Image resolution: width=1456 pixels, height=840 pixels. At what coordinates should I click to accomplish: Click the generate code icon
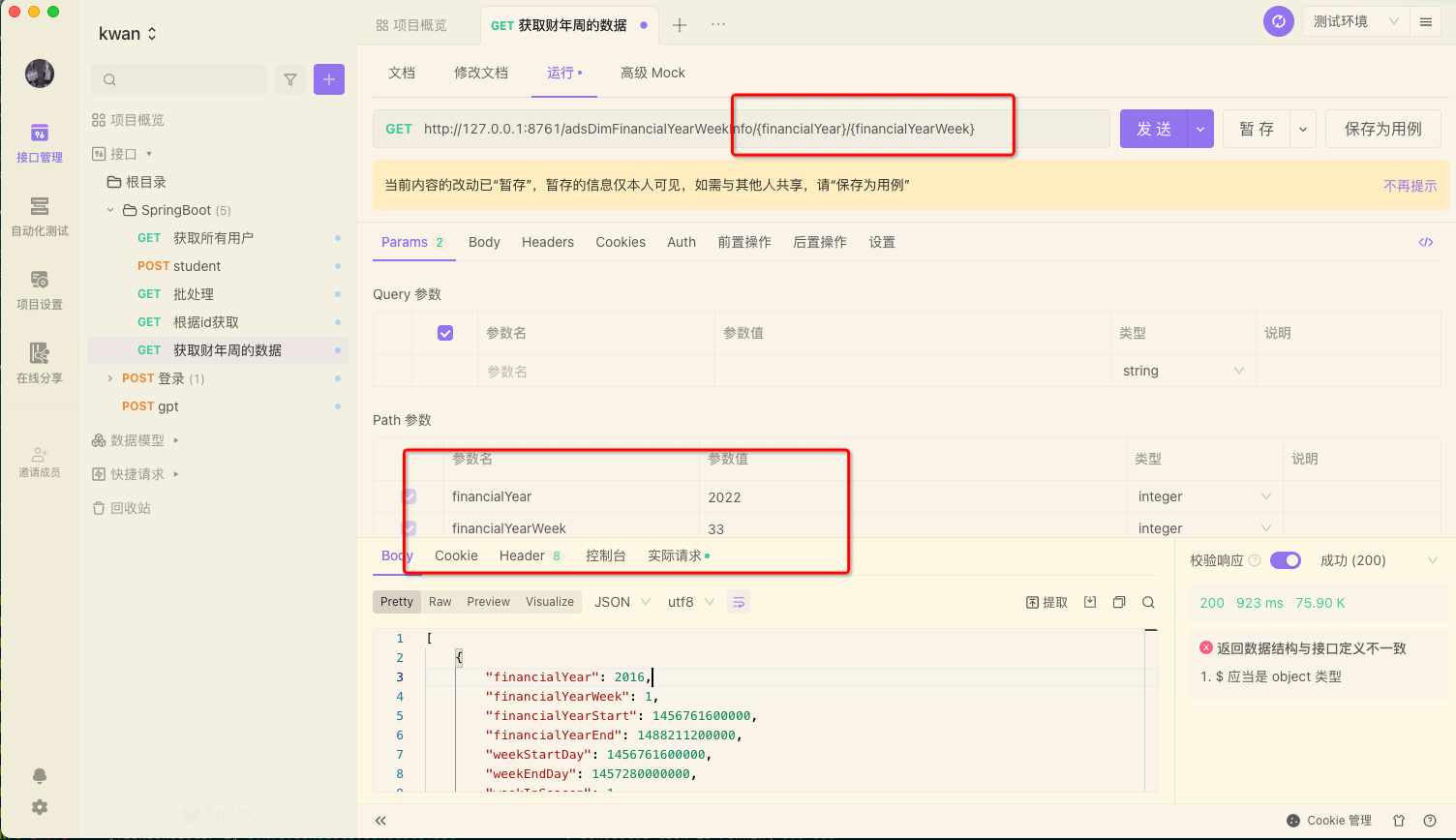[x=1426, y=242]
